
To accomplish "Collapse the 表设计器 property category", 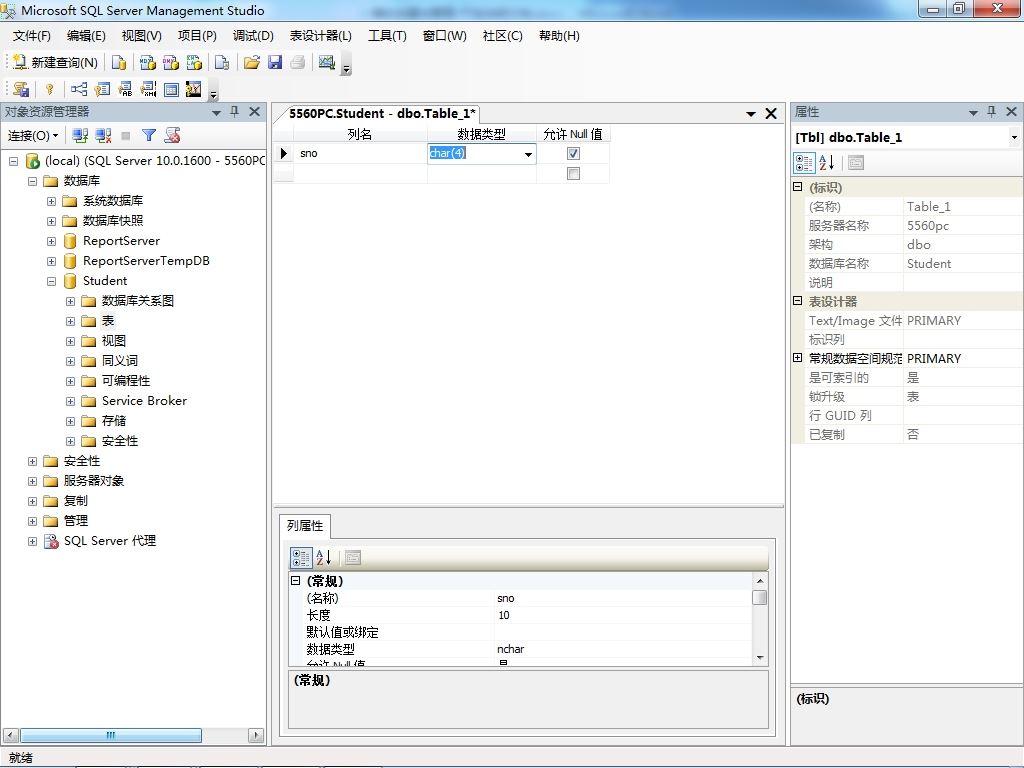I will point(797,301).
